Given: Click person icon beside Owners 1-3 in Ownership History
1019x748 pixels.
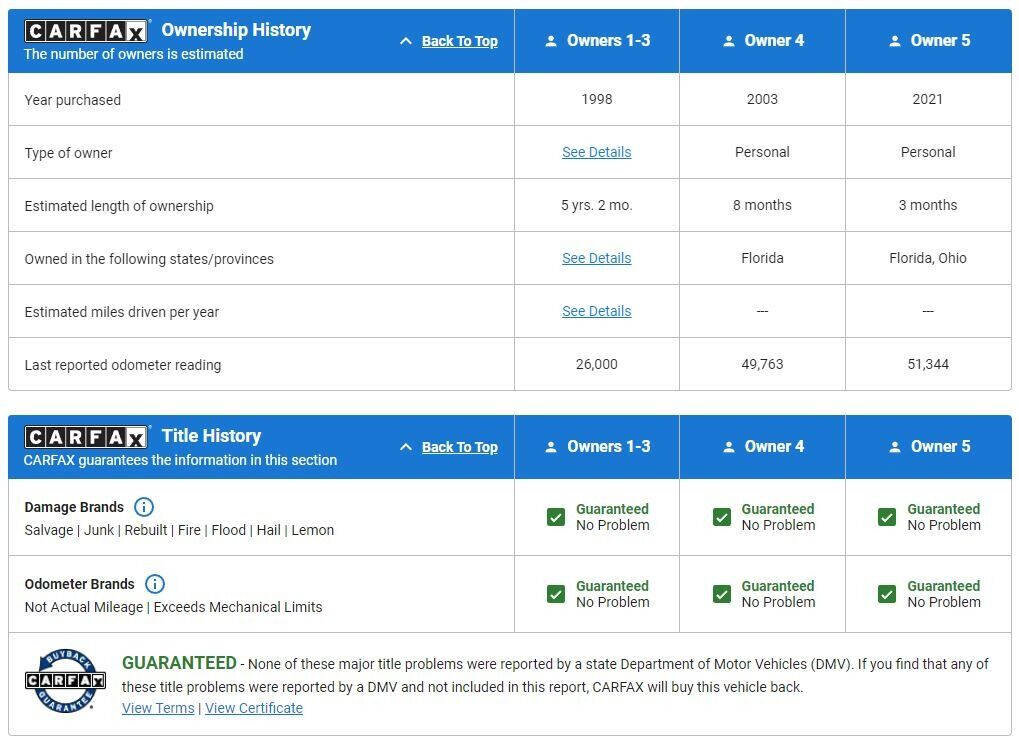Looking at the screenshot, I should [x=550, y=41].
